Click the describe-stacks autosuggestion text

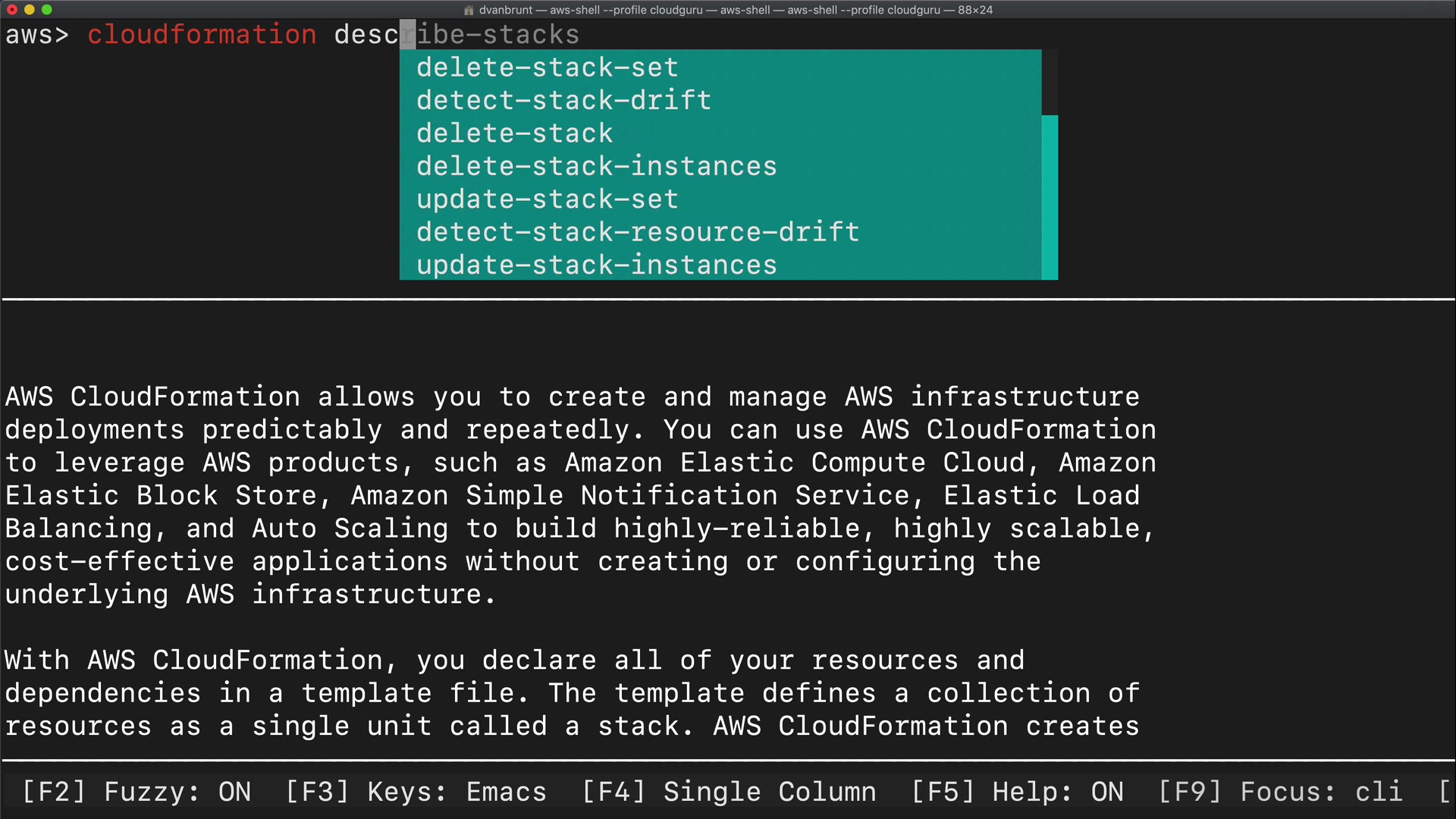497,35
